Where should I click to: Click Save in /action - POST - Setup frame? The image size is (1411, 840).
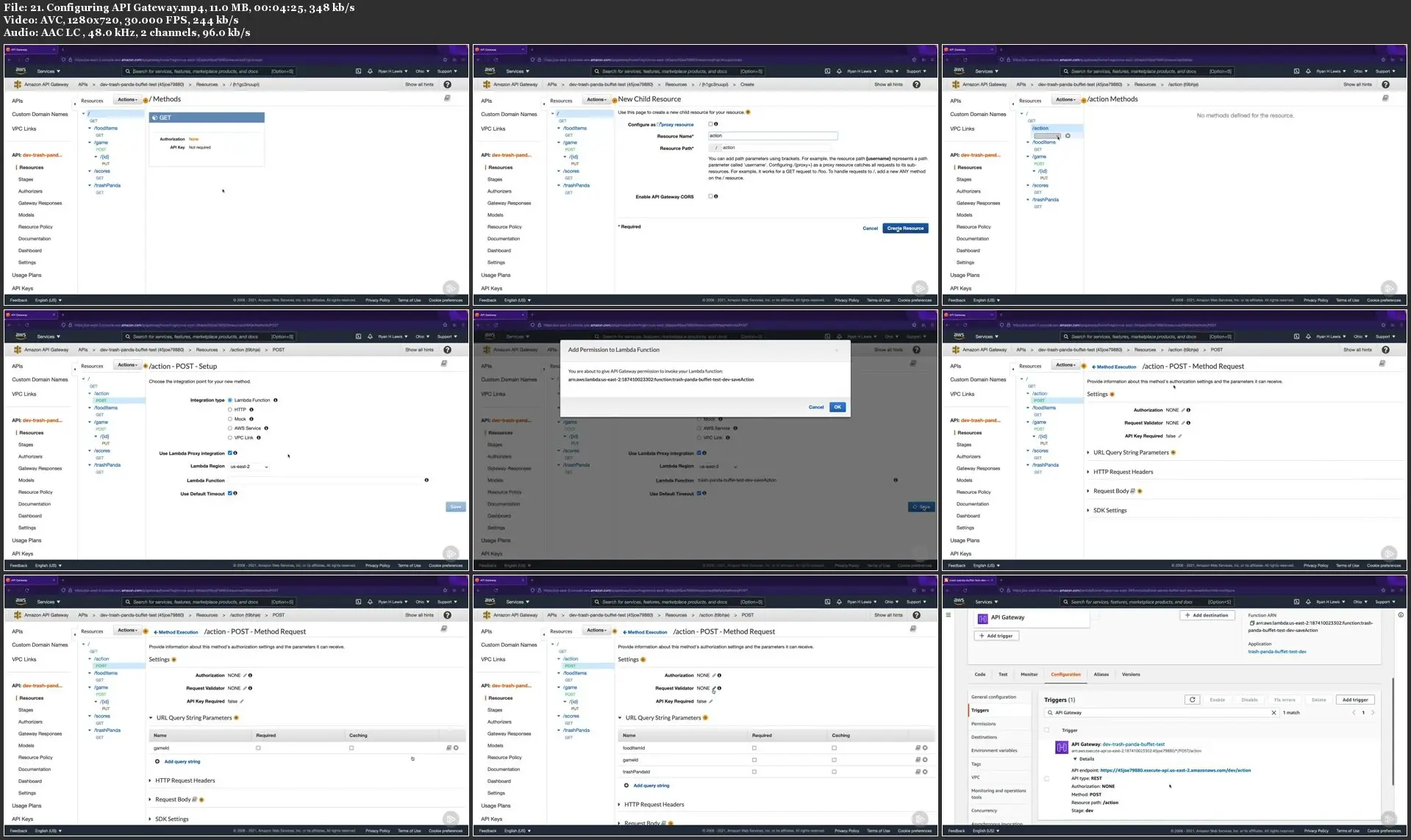click(x=456, y=507)
